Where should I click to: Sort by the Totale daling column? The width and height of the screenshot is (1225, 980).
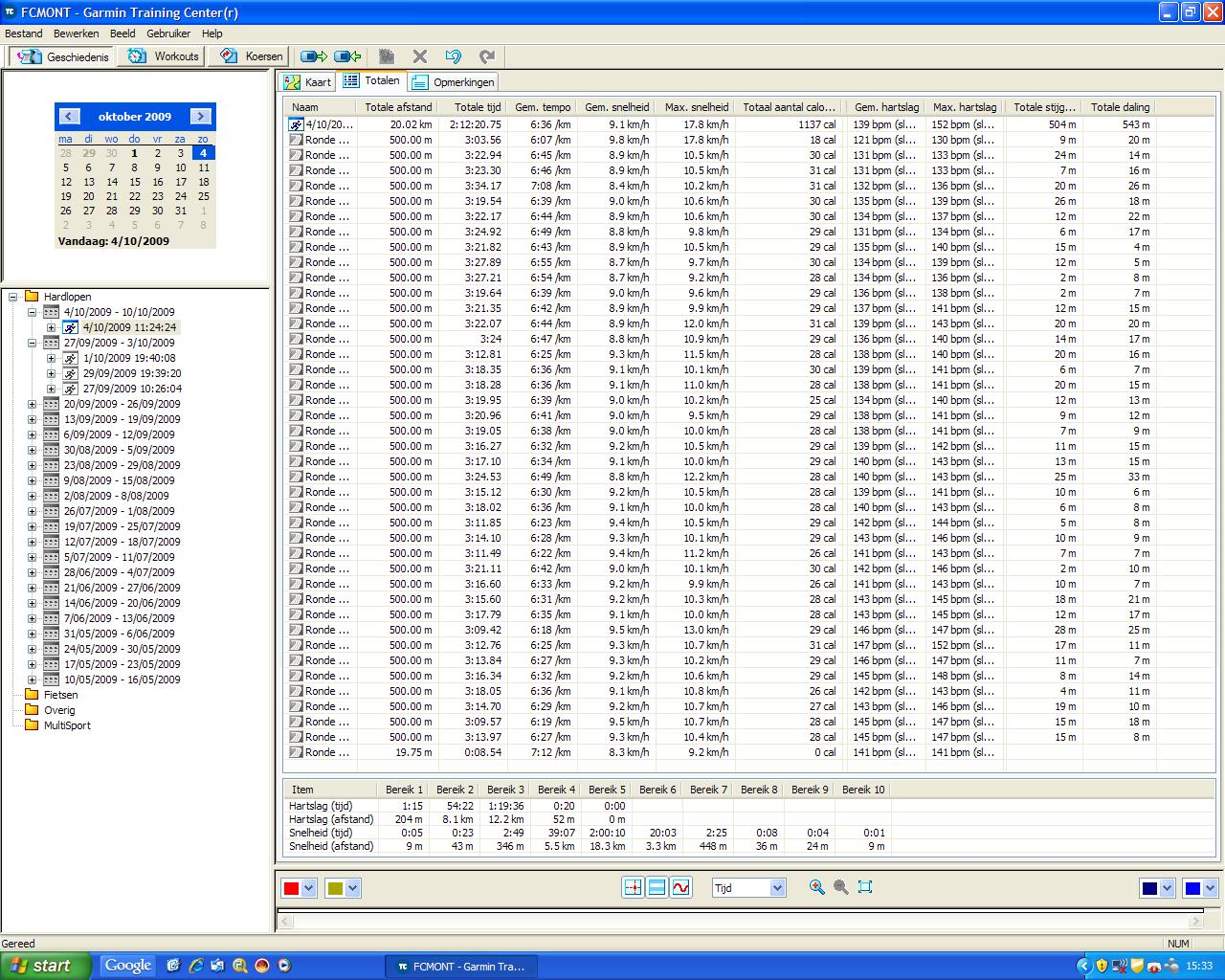point(1120,107)
